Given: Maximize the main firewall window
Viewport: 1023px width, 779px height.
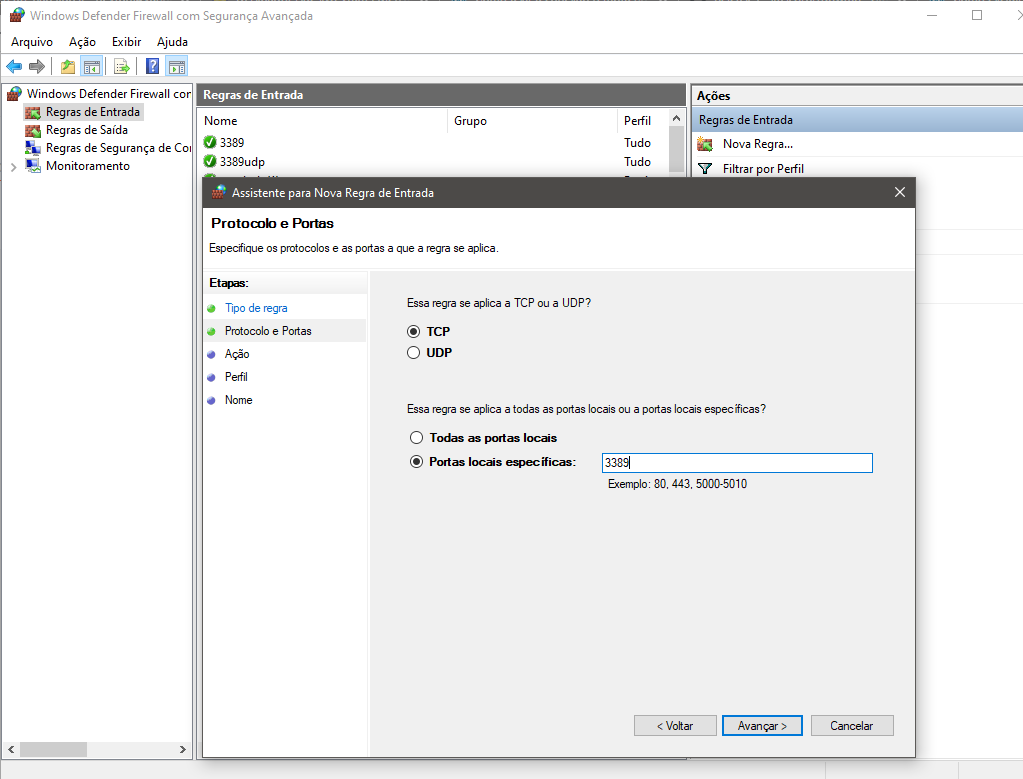Looking at the screenshot, I should click(977, 15).
